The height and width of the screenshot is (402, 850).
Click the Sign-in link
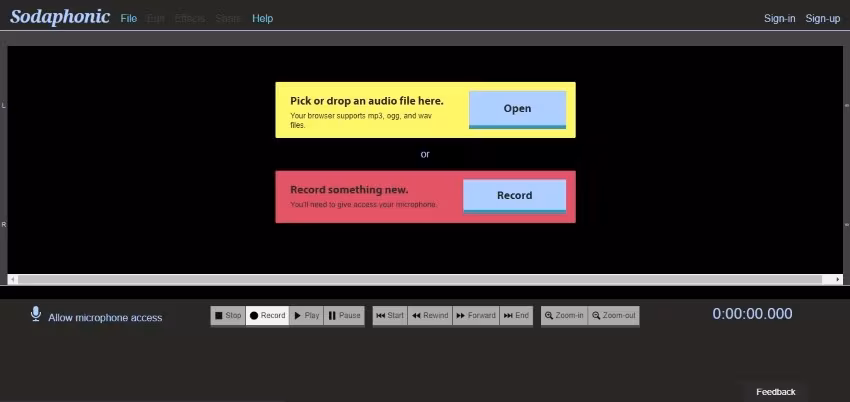(x=780, y=18)
